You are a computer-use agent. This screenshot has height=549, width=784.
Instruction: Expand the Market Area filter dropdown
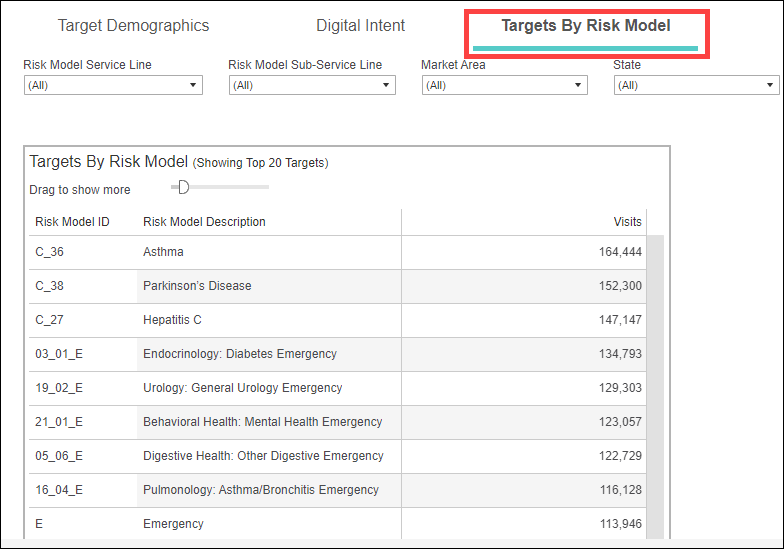(503, 86)
